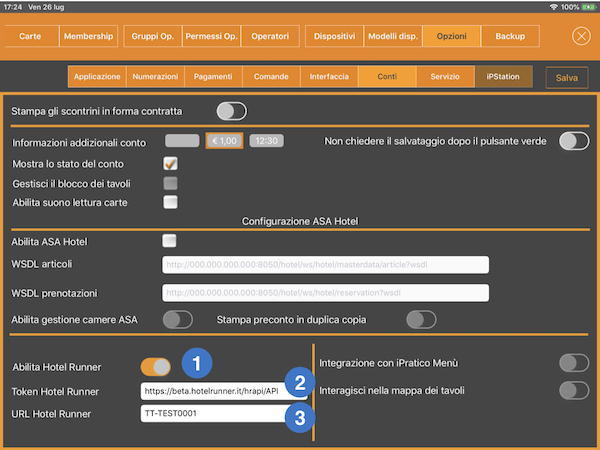
Task: Select the € 1,00 info option
Action: (224, 141)
